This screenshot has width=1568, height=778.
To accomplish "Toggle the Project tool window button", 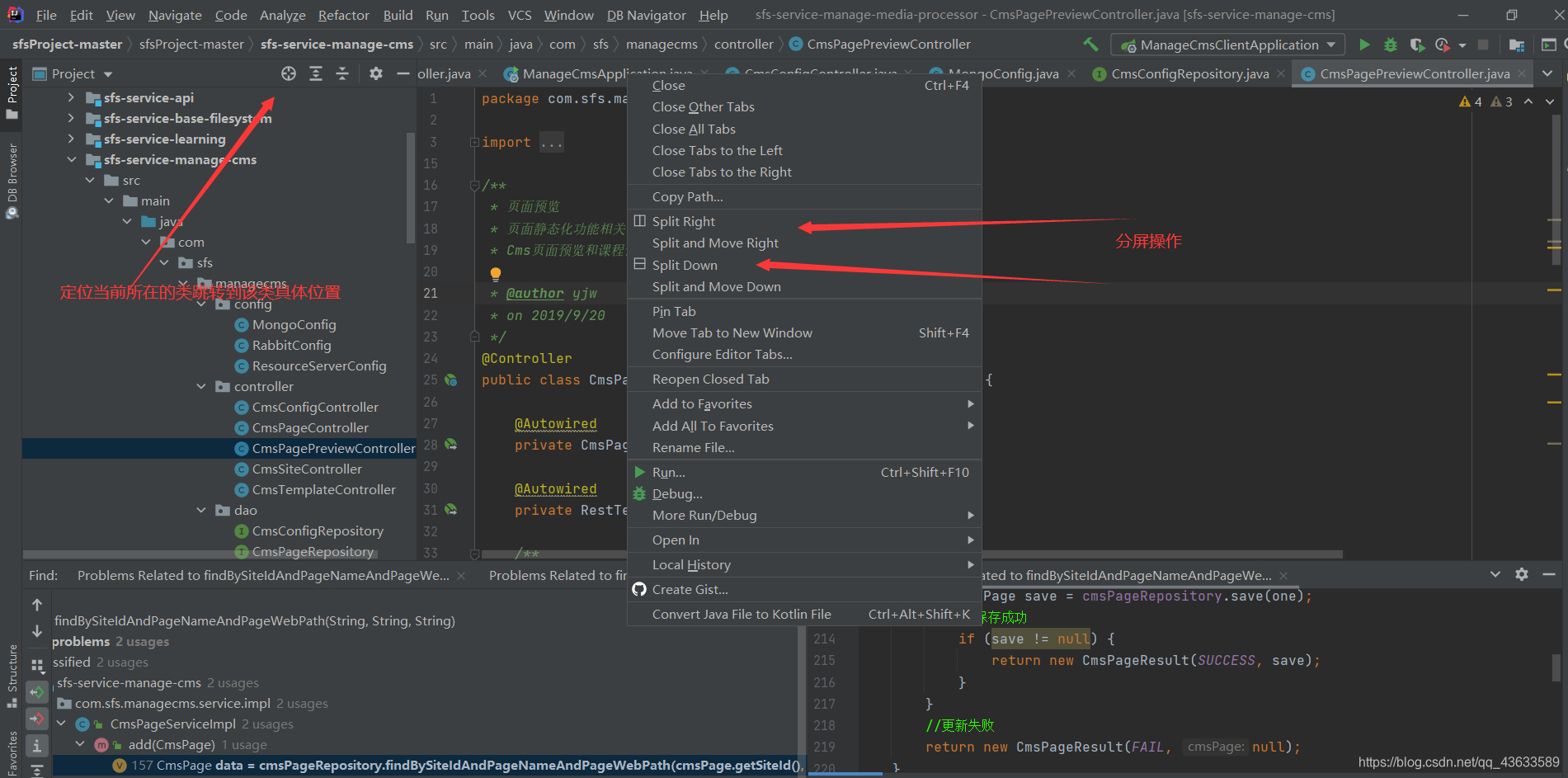I will point(12,92).
